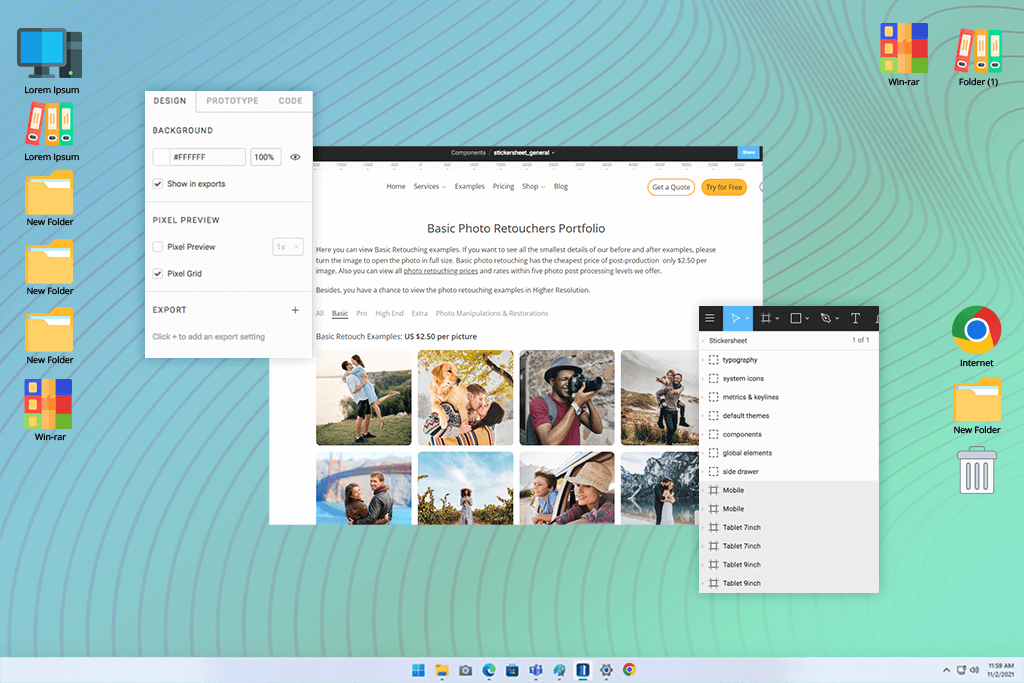This screenshot has height=683, width=1024.
Task: Click the system icons frame icon
Action: tap(713, 379)
